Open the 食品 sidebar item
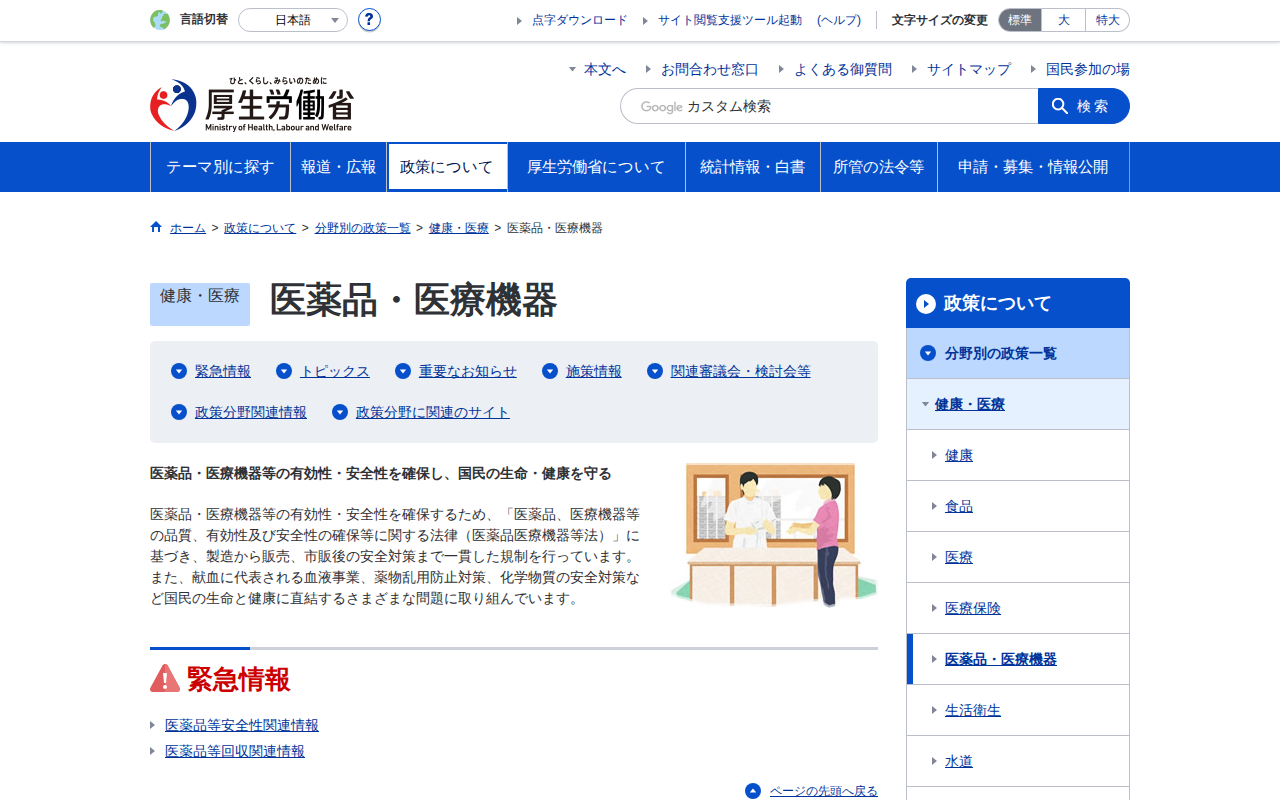Viewport: 1280px width, 800px height. [x=1018, y=506]
